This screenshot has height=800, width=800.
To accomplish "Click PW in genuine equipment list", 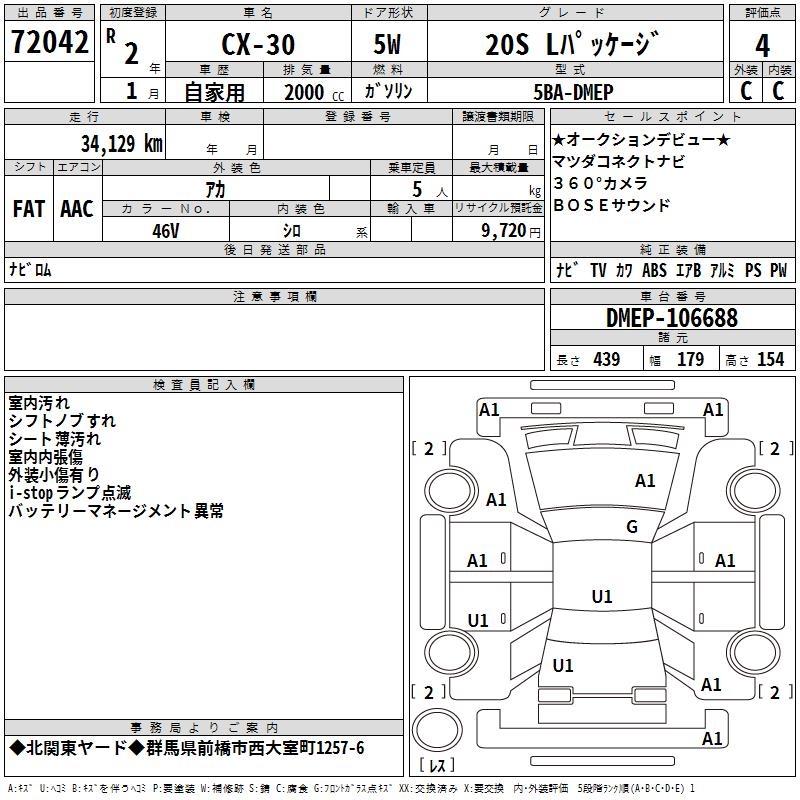I will [x=779, y=270].
